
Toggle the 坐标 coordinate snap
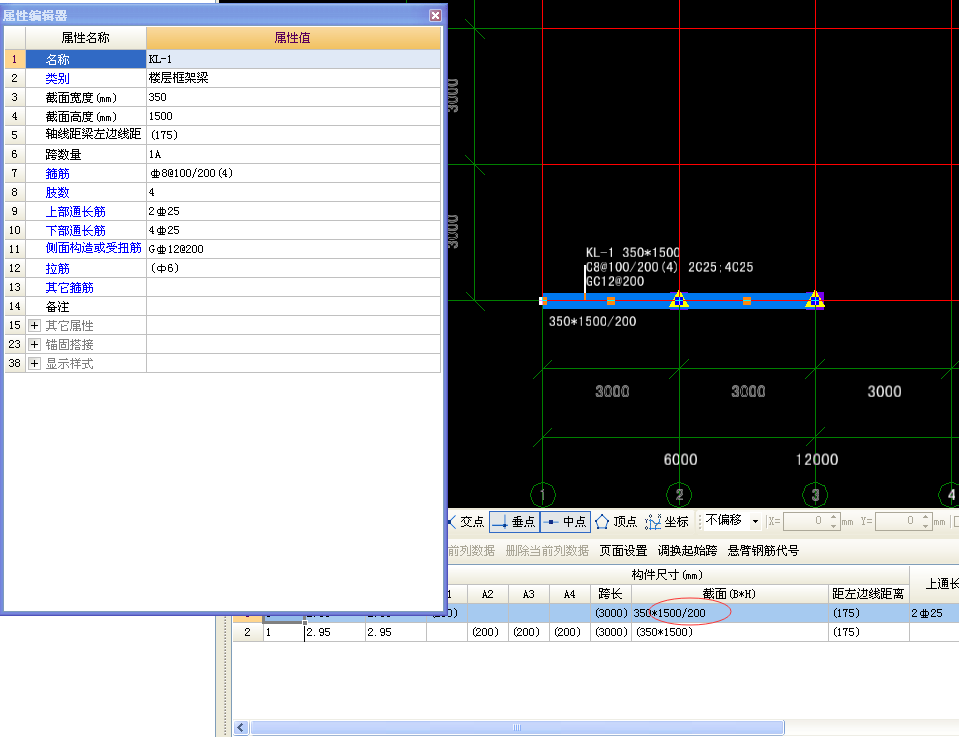(x=667, y=521)
